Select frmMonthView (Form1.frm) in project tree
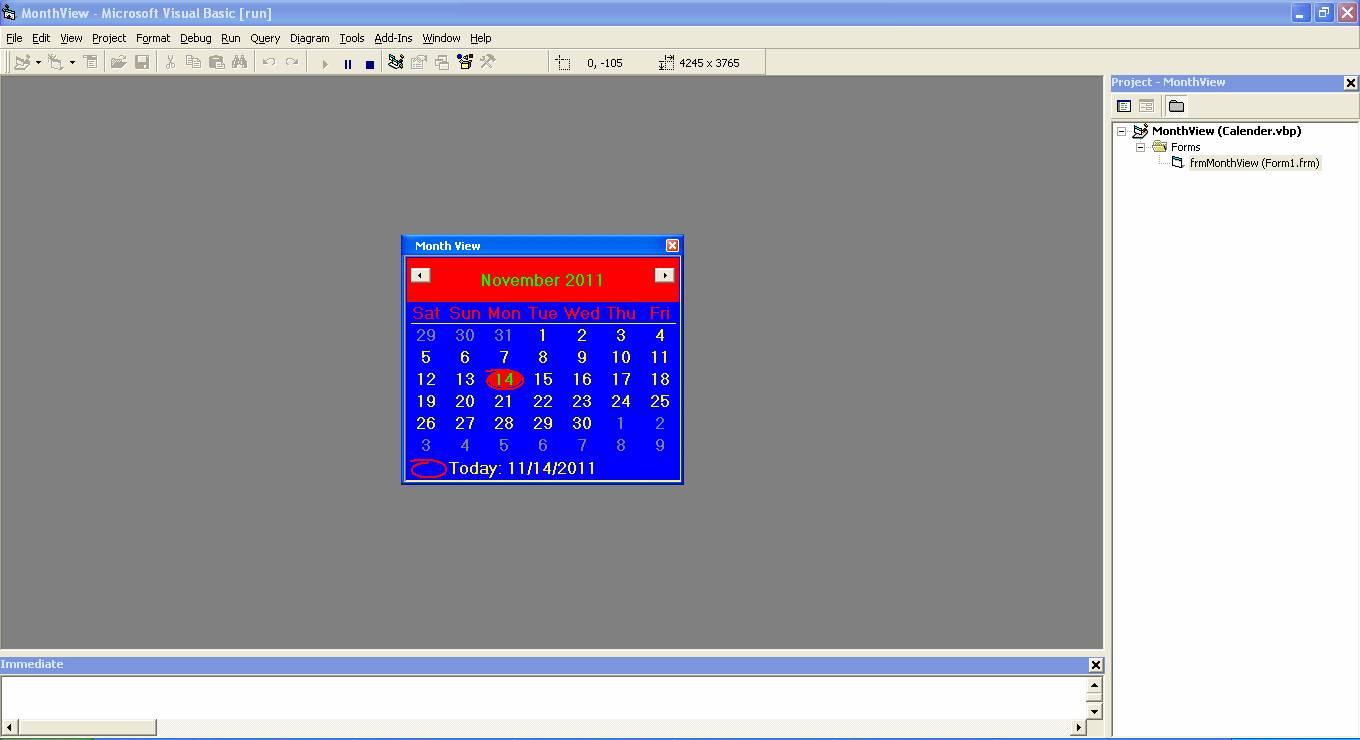The image size is (1360, 740). click(x=1254, y=163)
